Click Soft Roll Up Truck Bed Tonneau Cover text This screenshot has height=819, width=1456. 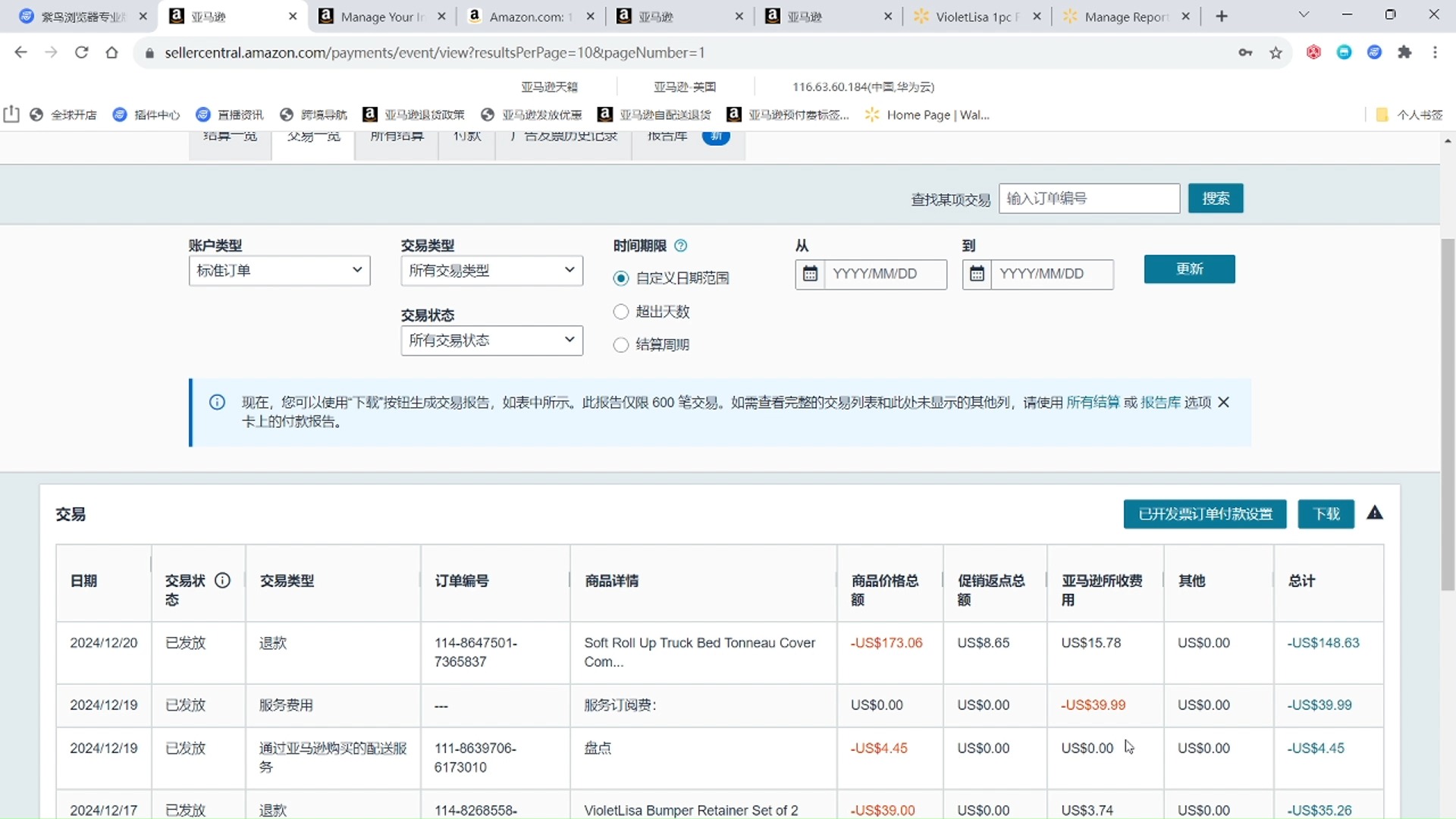tap(699, 652)
